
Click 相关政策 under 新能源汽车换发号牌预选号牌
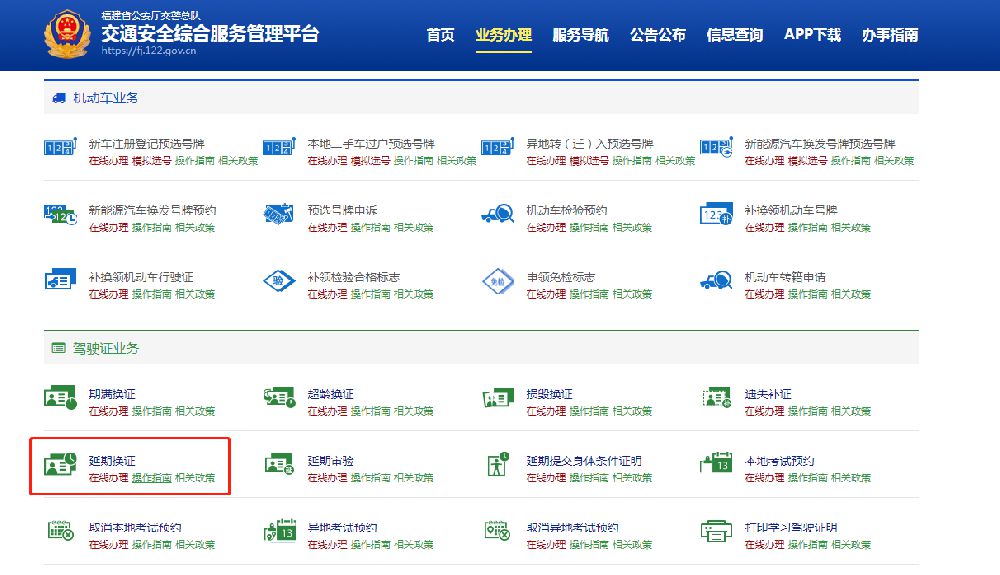click(x=894, y=161)
